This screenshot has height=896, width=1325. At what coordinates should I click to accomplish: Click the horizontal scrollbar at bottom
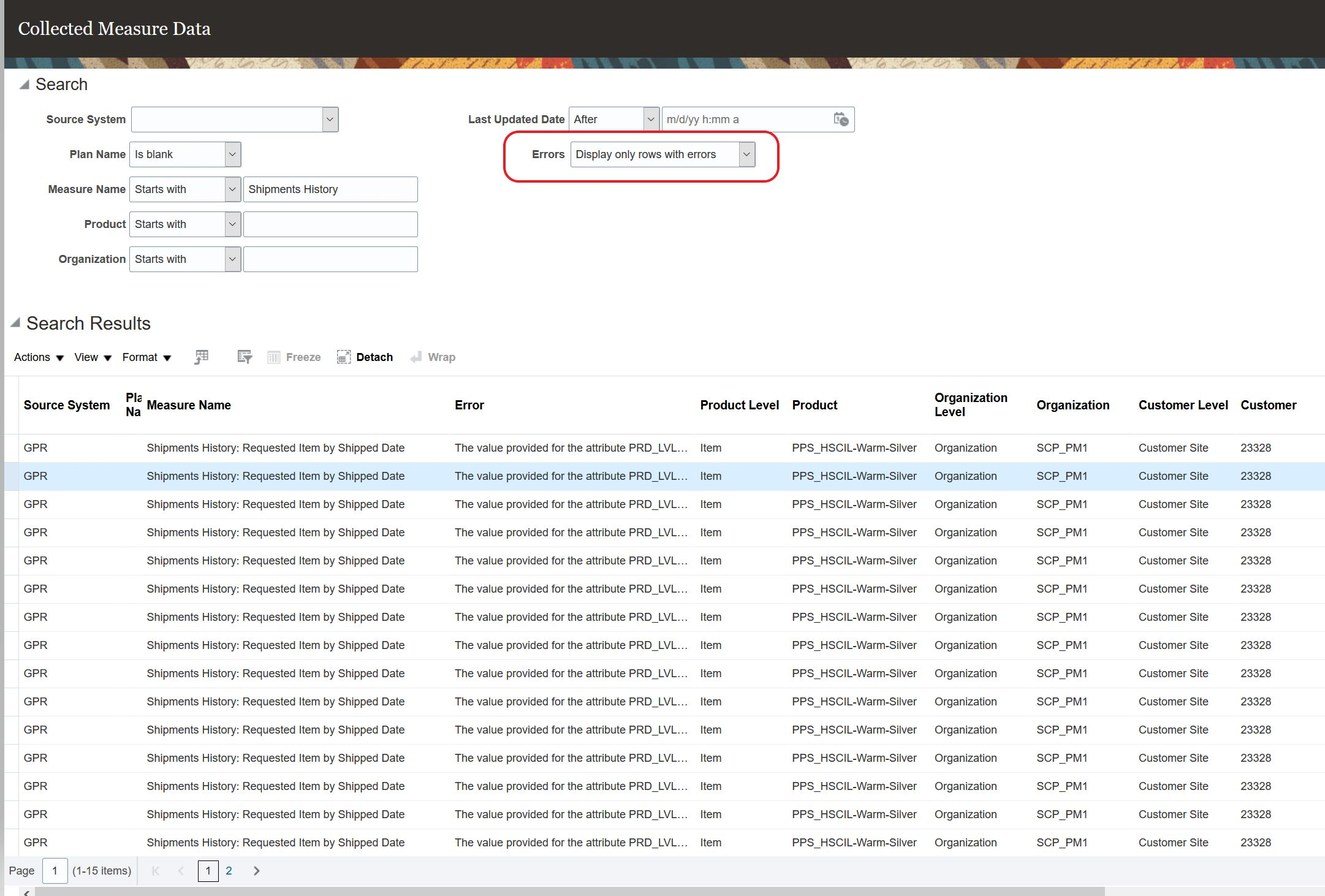pyautogui.click(x=569, y=891)
